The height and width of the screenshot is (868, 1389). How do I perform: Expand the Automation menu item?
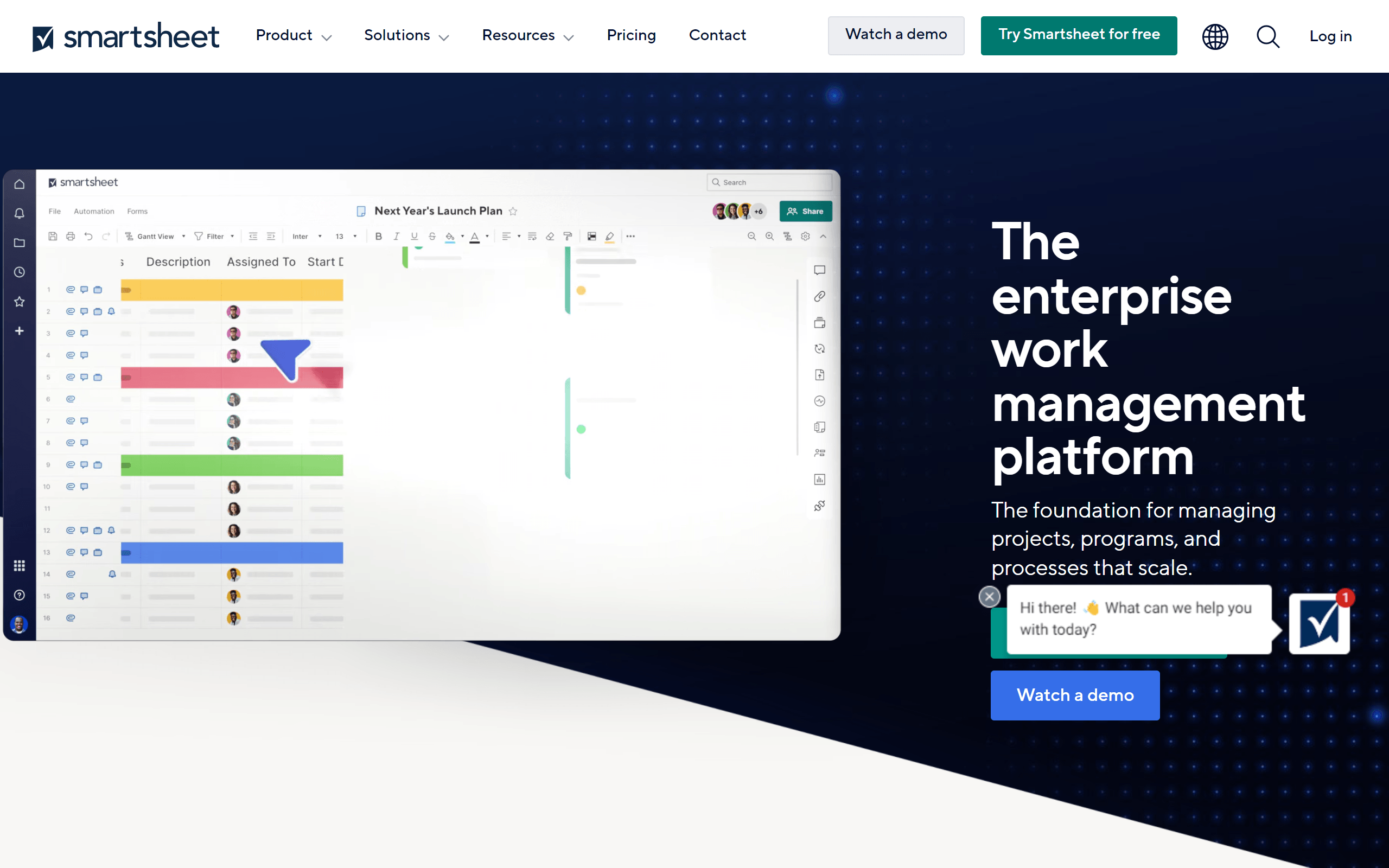[x=94, y=211]
